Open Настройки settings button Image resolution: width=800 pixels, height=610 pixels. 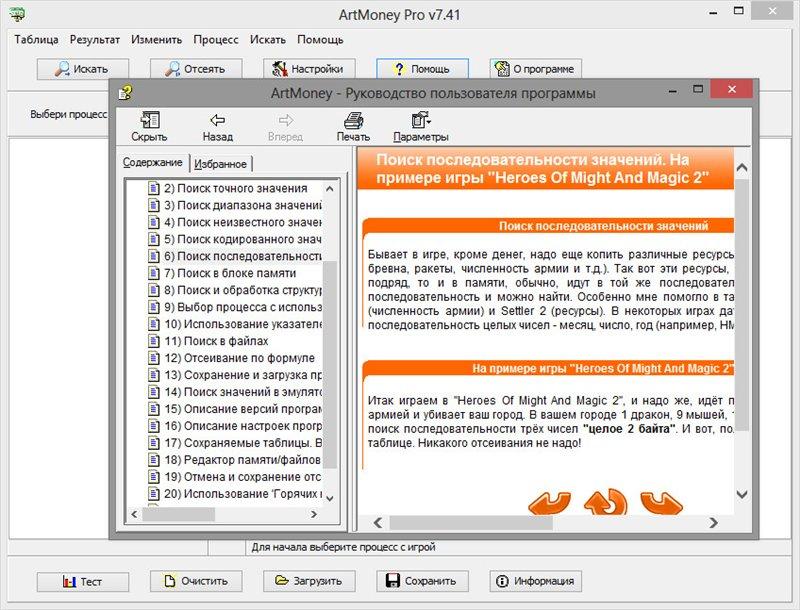309,69
